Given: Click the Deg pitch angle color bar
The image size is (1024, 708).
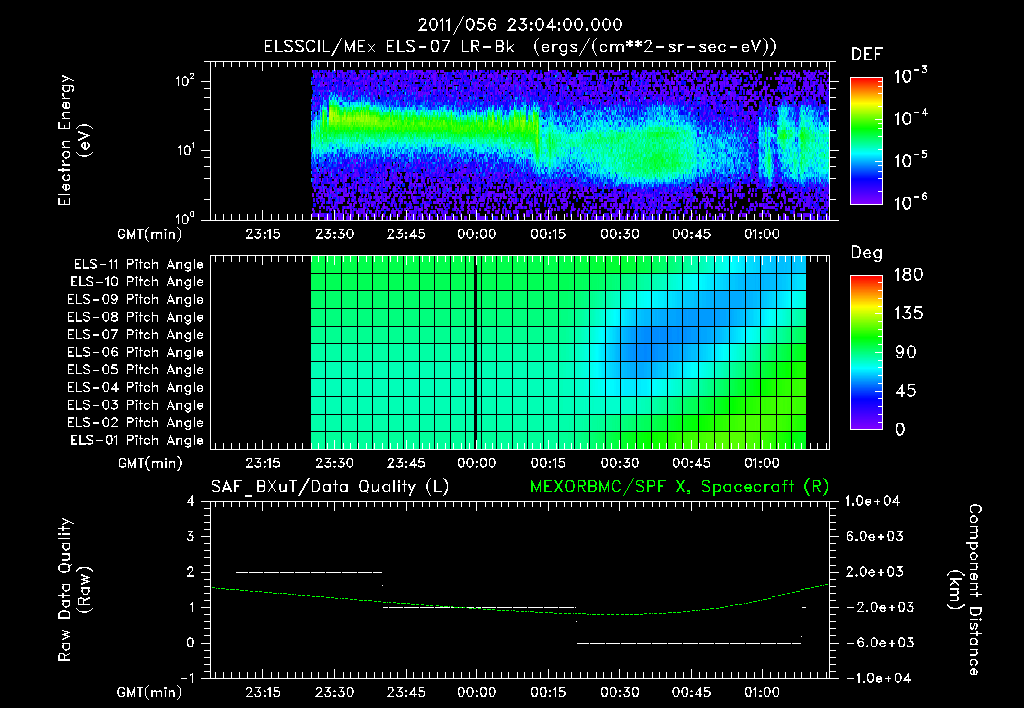Looking at the screenshot, I should pos(866,353).
